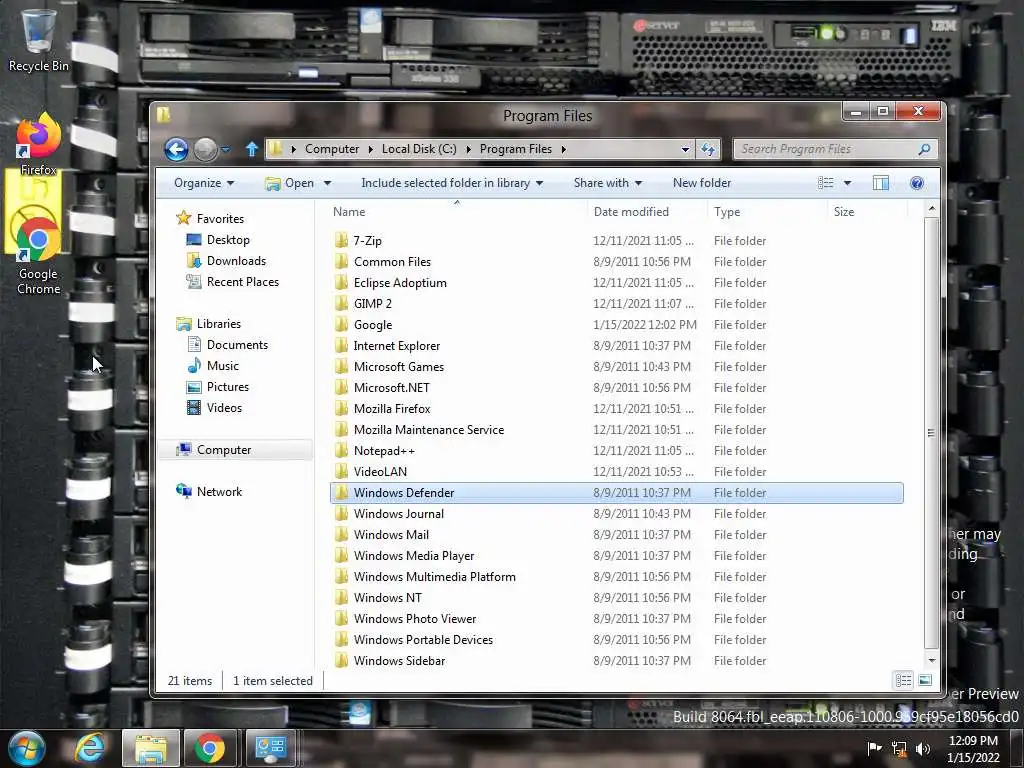Screen dimensions: 1024x768
Task: Launch Internet Explorer from the taskbar
Action: click(x=90, y=748)
